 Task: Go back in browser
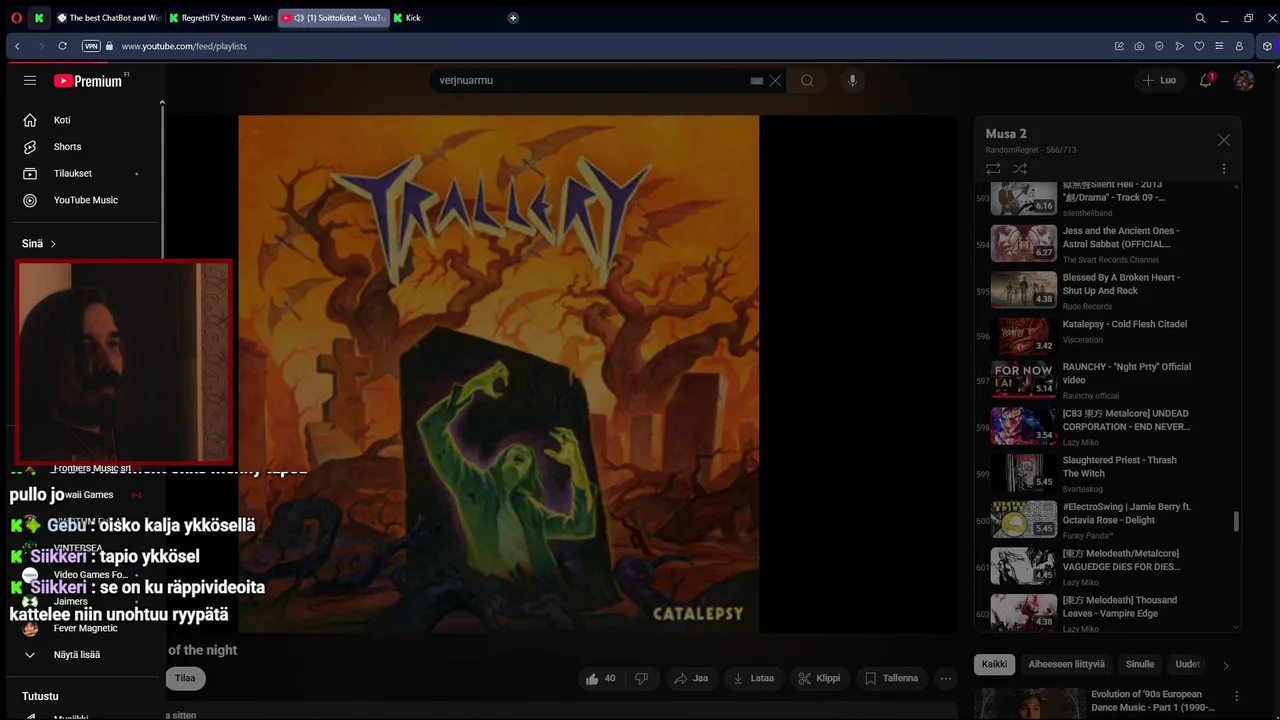click(17, 46)
